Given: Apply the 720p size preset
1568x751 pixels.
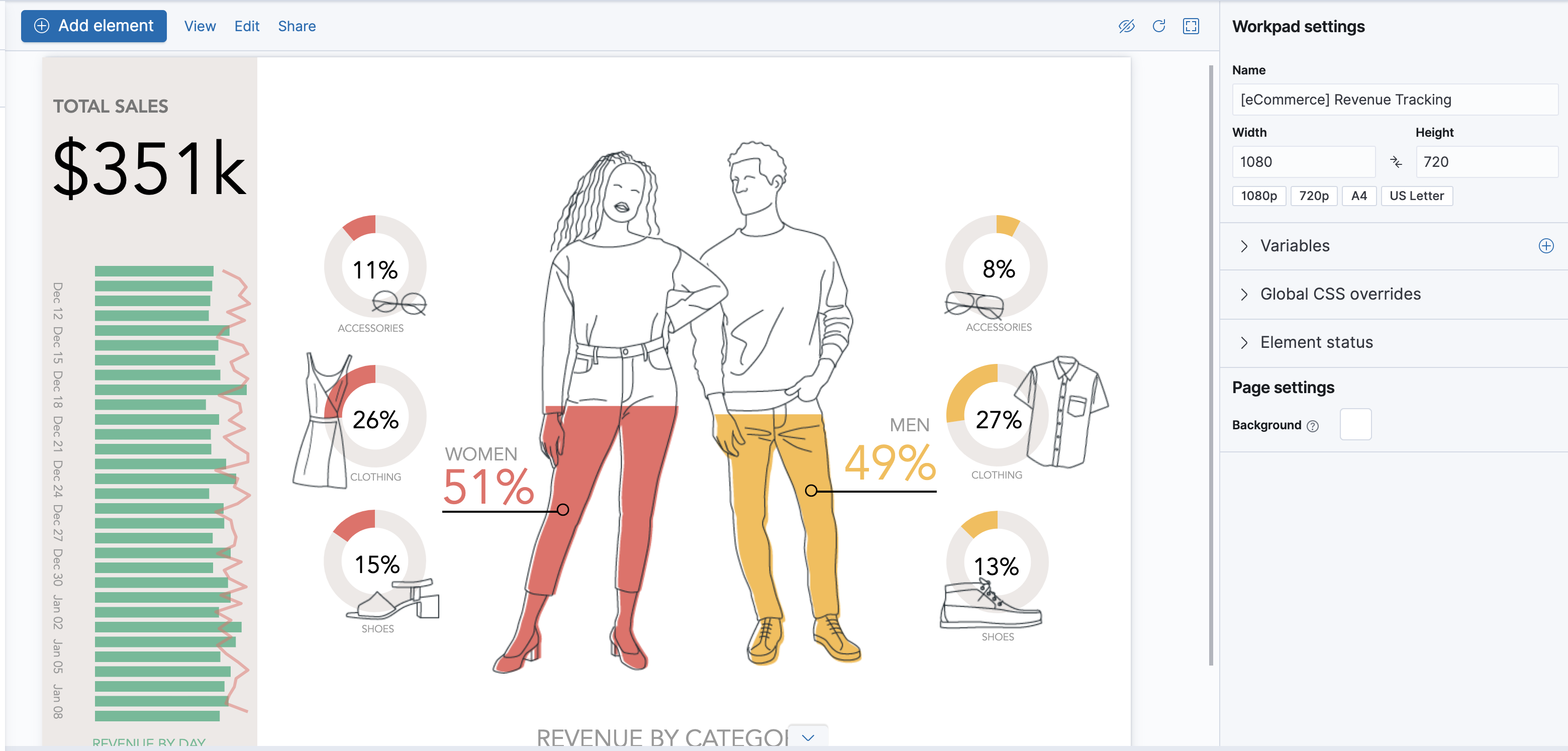Looking at the screenshot, I should tap(1314, 196).
